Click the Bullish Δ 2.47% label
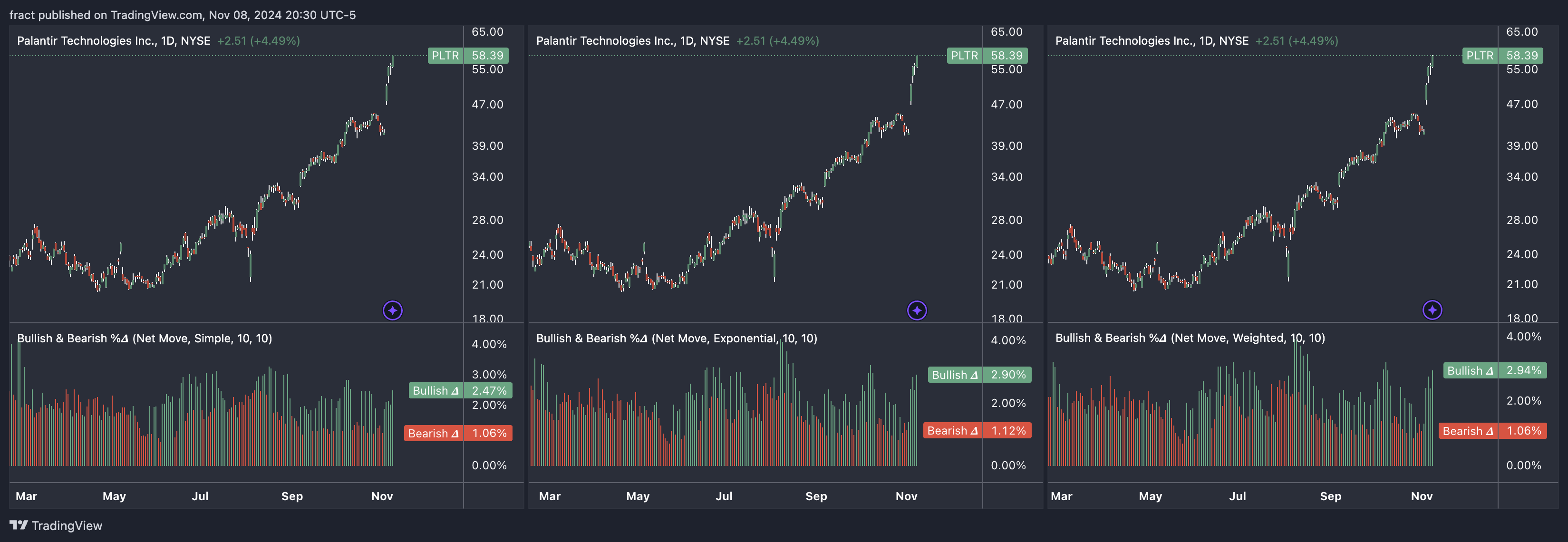This screenshot has width=1568, height=542. click(461, 390)
